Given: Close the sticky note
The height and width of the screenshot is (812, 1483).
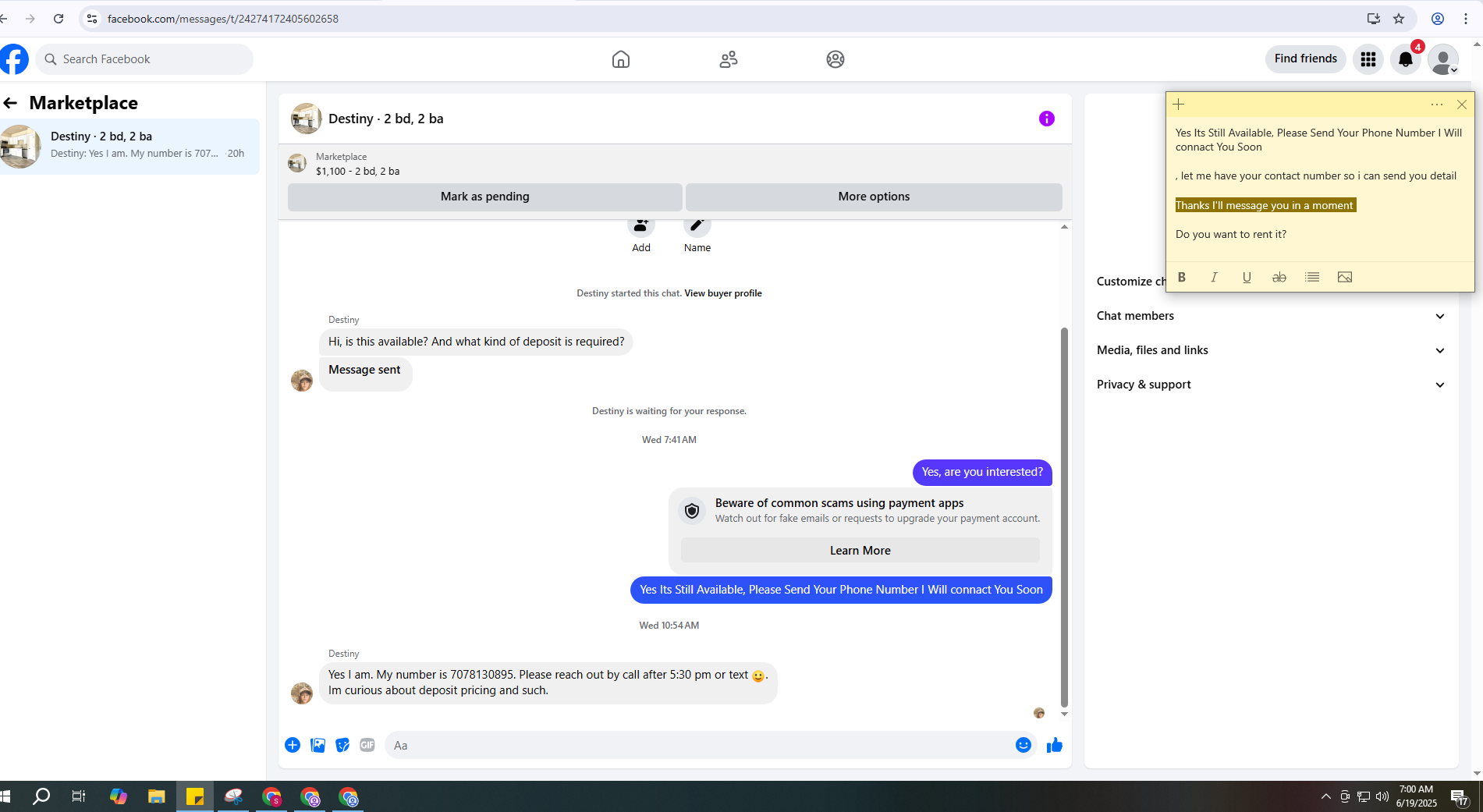Looking at the screenshot, I should 1462,105.
